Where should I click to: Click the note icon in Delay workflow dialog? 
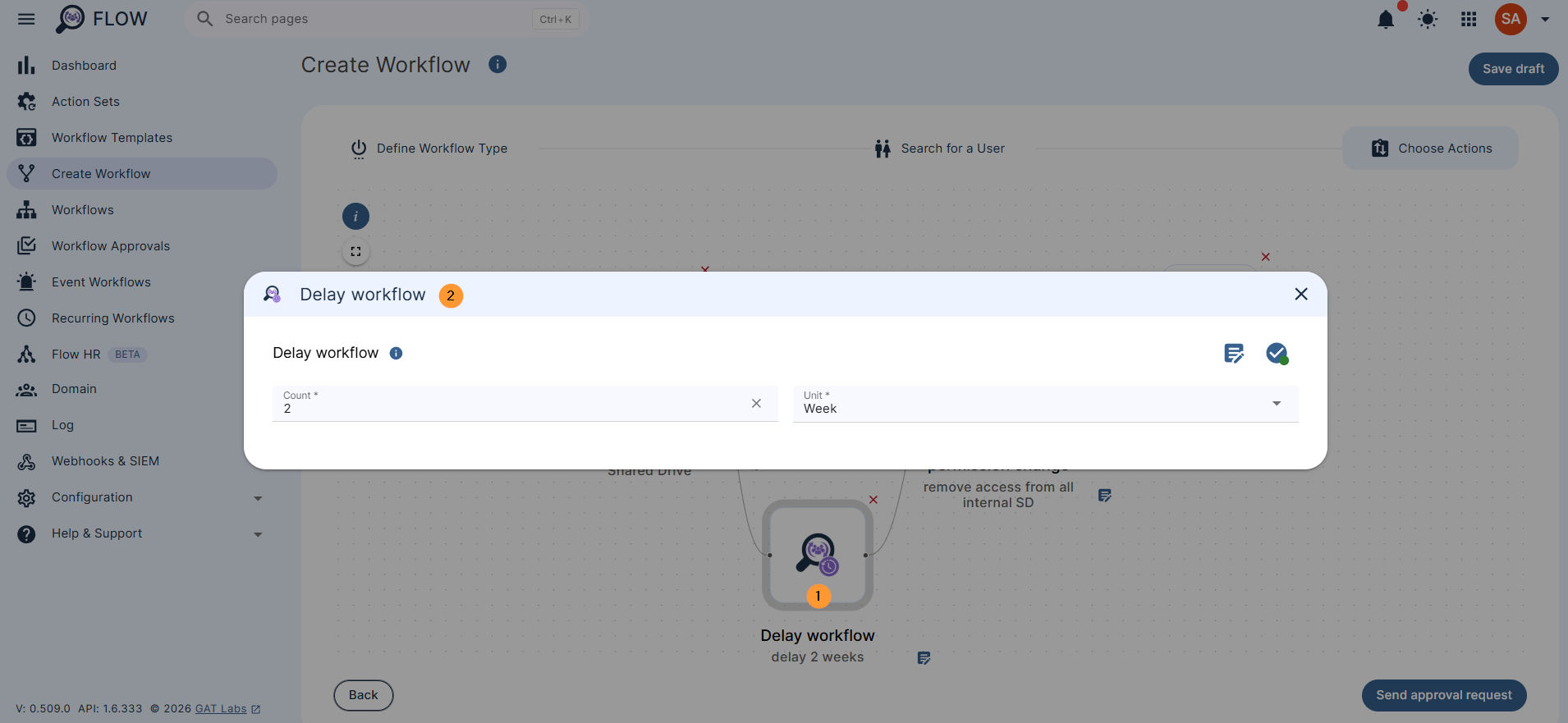tap(1234, 354)
